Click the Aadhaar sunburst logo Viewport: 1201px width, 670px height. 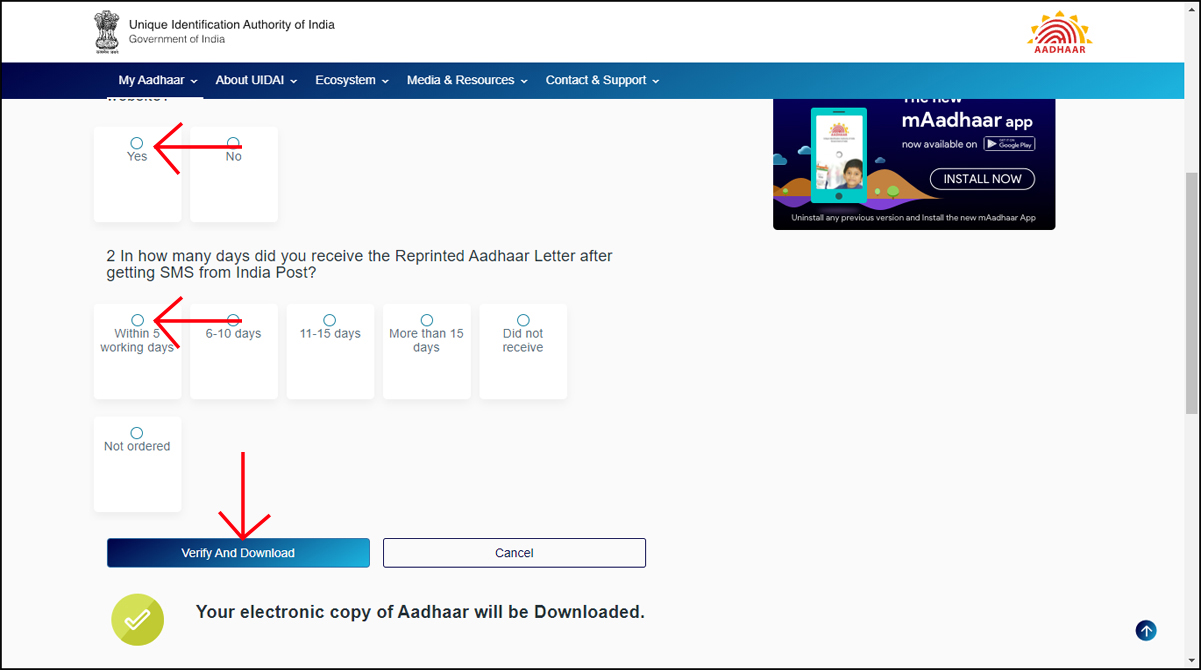point(1058,31)
